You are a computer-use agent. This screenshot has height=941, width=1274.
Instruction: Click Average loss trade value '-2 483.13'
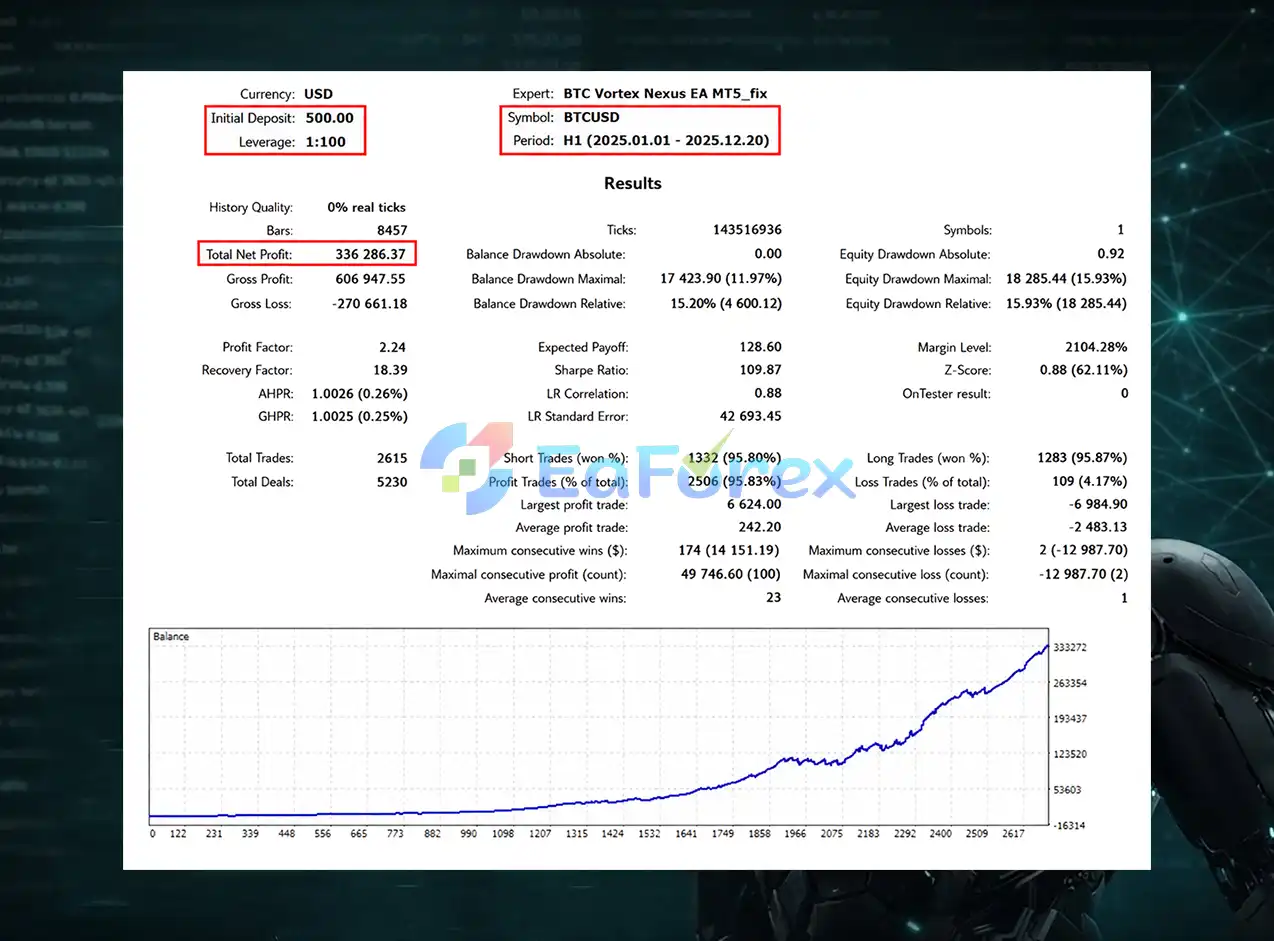coord(1097,527)
